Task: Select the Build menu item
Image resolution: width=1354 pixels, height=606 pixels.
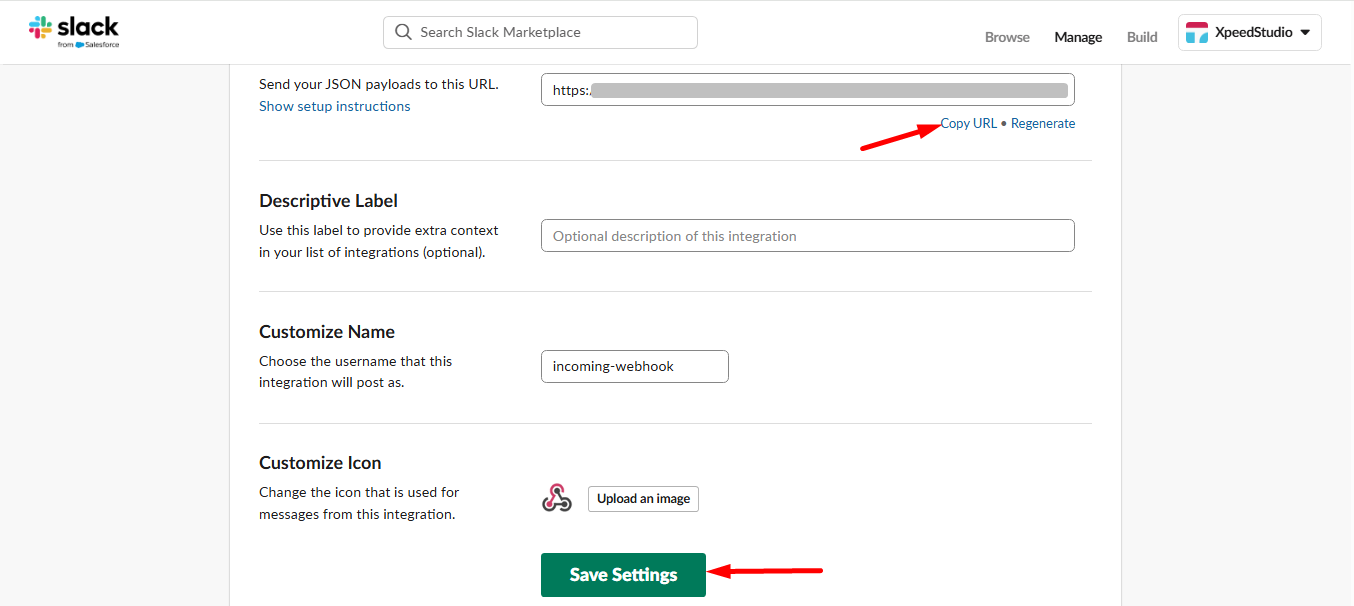Action: (x=1141, y=37)
